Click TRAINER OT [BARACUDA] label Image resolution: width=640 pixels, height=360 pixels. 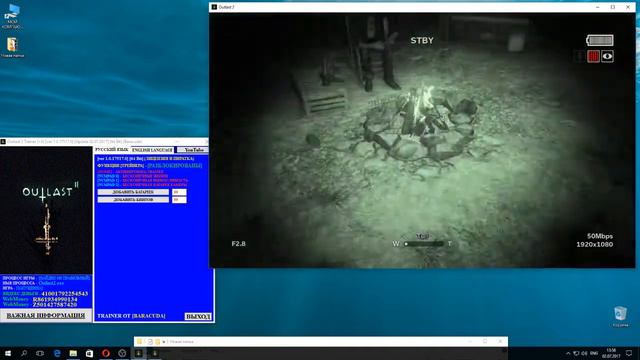pyautogui.click(x=131, y=316)
